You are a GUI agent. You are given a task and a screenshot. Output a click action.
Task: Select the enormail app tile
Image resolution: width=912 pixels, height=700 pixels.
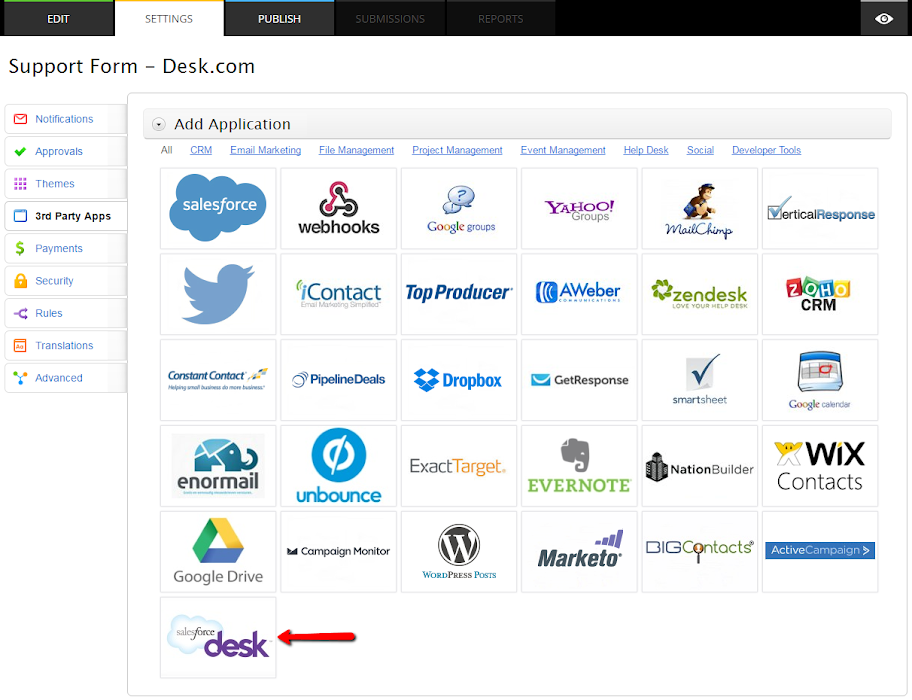coord(218,466)
